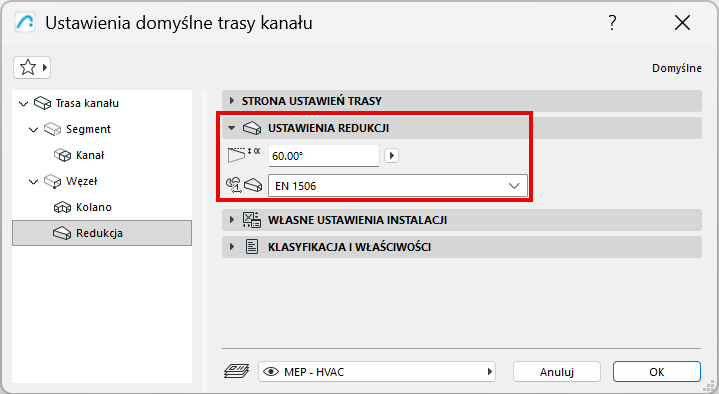Open the EN 1506 standard dropdown
The height and width of the screenshot is (394, 719).
pos(398,186)
